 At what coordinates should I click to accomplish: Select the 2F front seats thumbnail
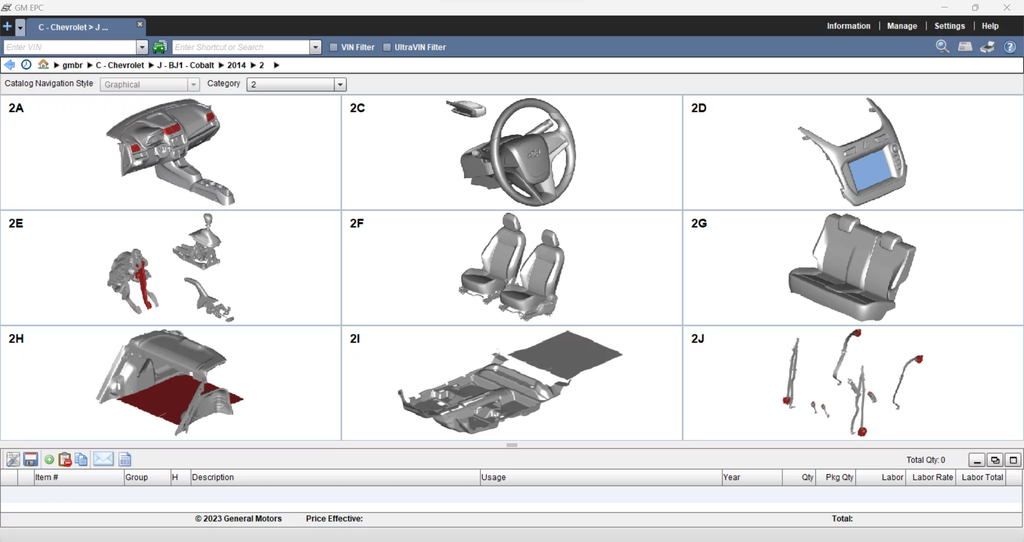click(x=511, y=268)
